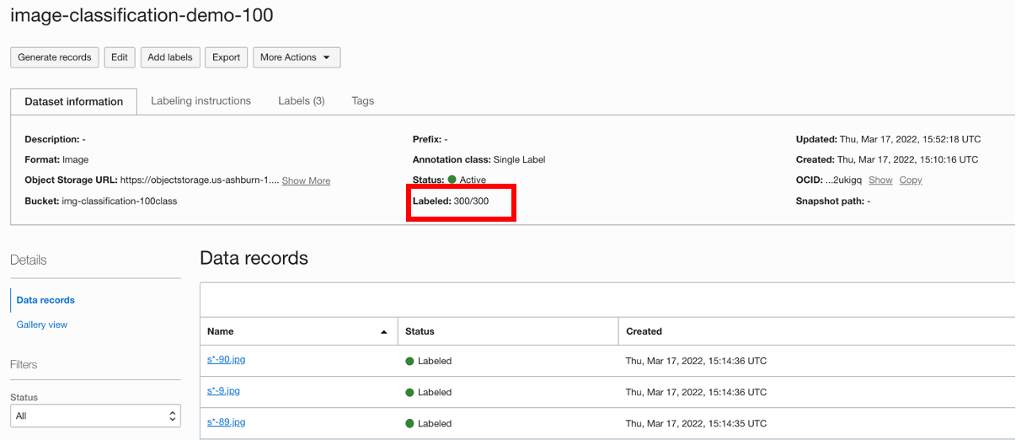This screenshot has height=440, width=1016.
Task: Open record s*-9.jpg
Action: pyautogui.click(x=224, y=391)
